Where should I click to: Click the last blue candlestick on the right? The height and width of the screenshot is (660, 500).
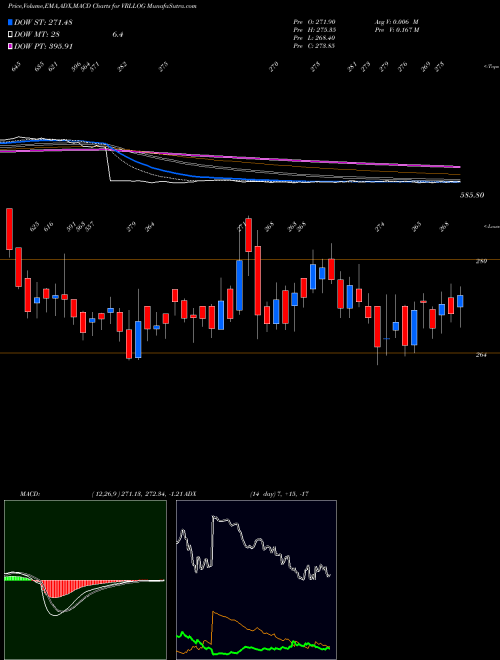click(460, 301)
